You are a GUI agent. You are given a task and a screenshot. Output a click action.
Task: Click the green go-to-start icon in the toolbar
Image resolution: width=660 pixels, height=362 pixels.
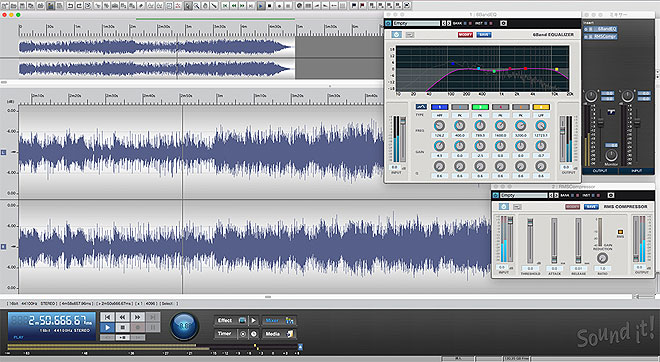(225, 6)
